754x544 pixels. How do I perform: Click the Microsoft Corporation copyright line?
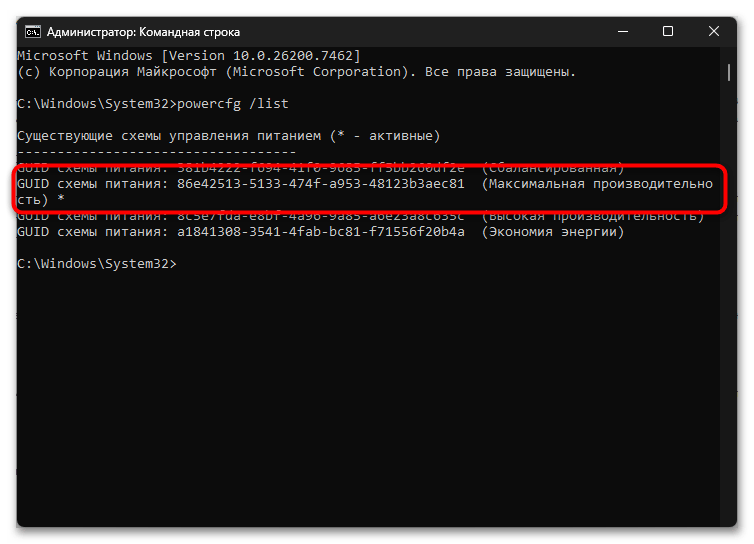296,72
